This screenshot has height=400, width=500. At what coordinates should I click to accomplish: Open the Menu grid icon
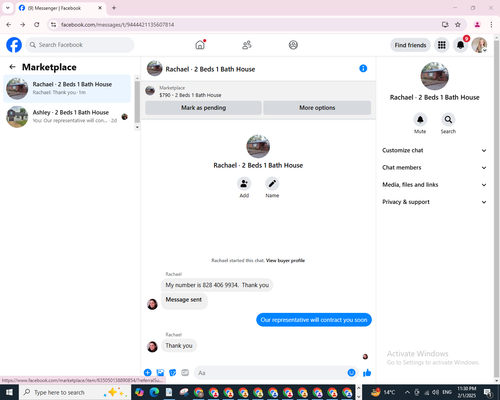point(442,45)
